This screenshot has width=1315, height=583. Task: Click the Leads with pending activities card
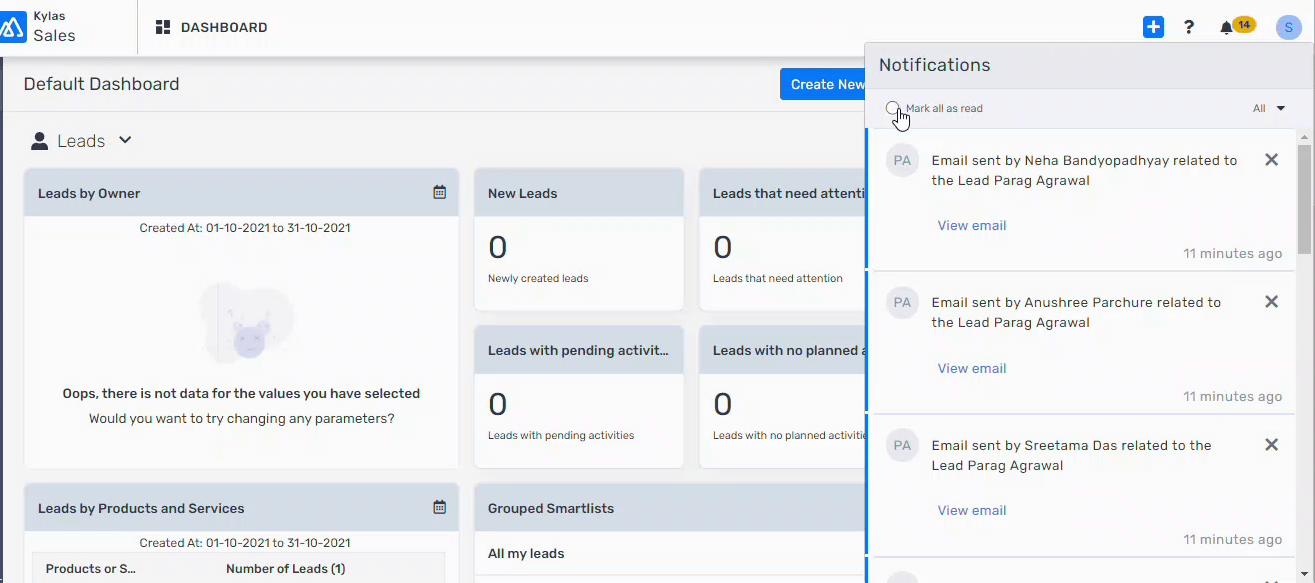tap(579, 396)
